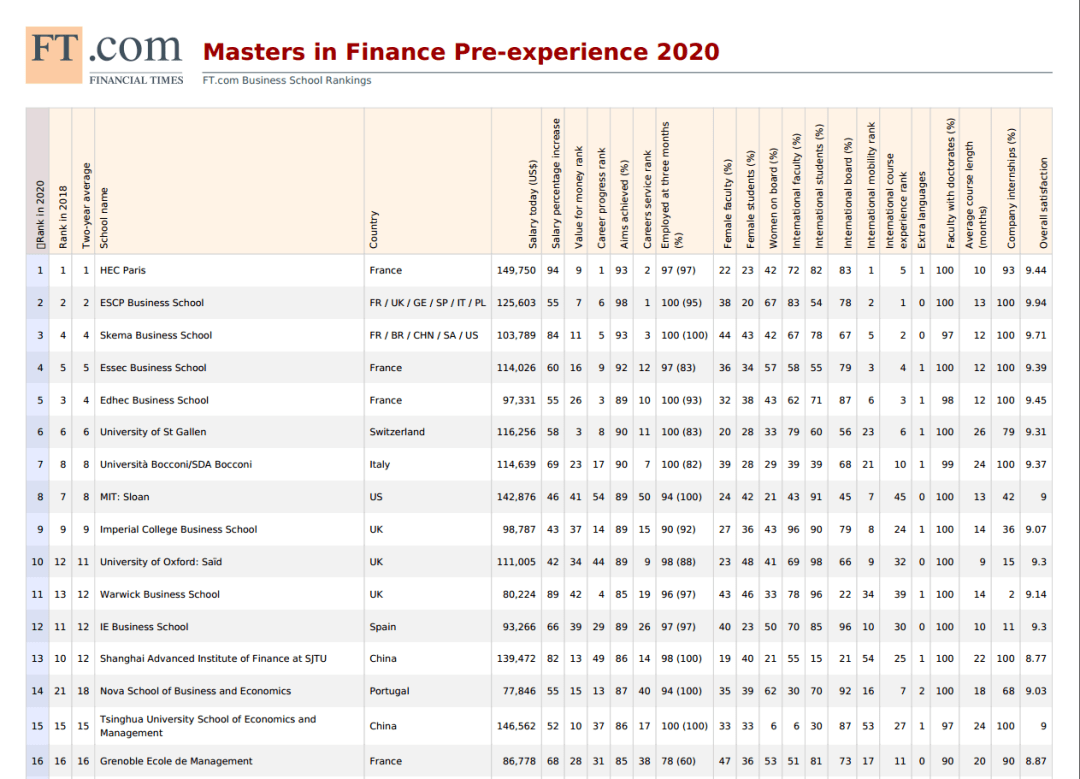The width and height of the screenshot is (1080, 779).
Task: Click the overall satisfaction value '8.77'
Action: tap(1036, 658)
